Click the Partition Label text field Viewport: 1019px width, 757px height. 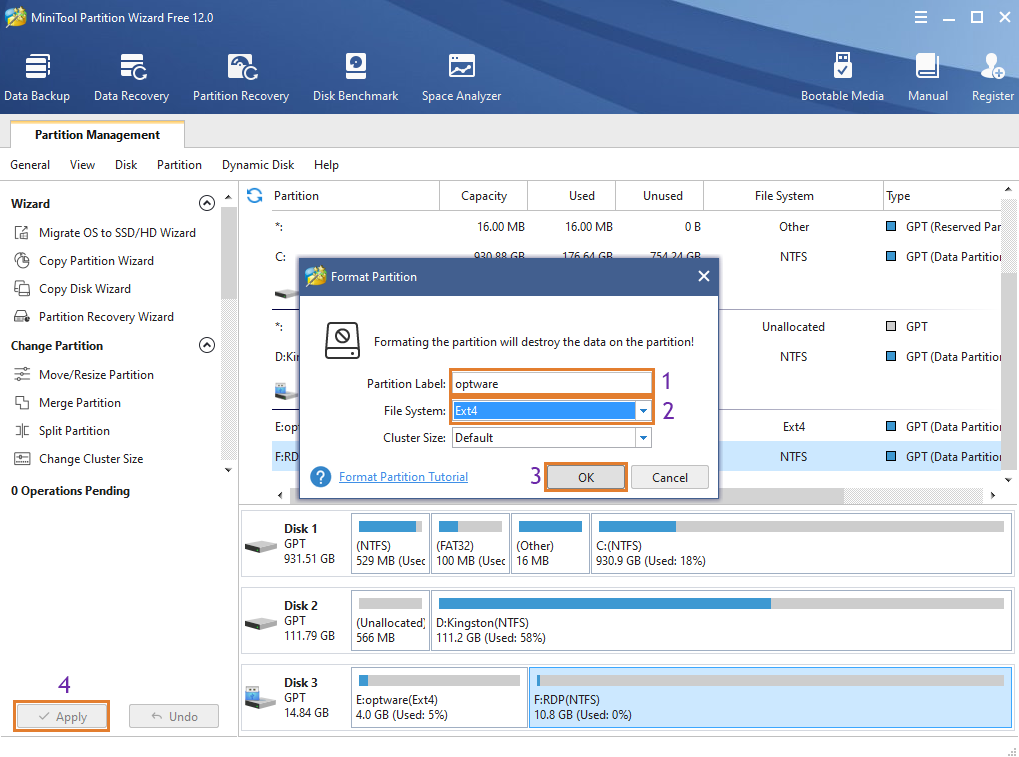[x=551, y=383]
